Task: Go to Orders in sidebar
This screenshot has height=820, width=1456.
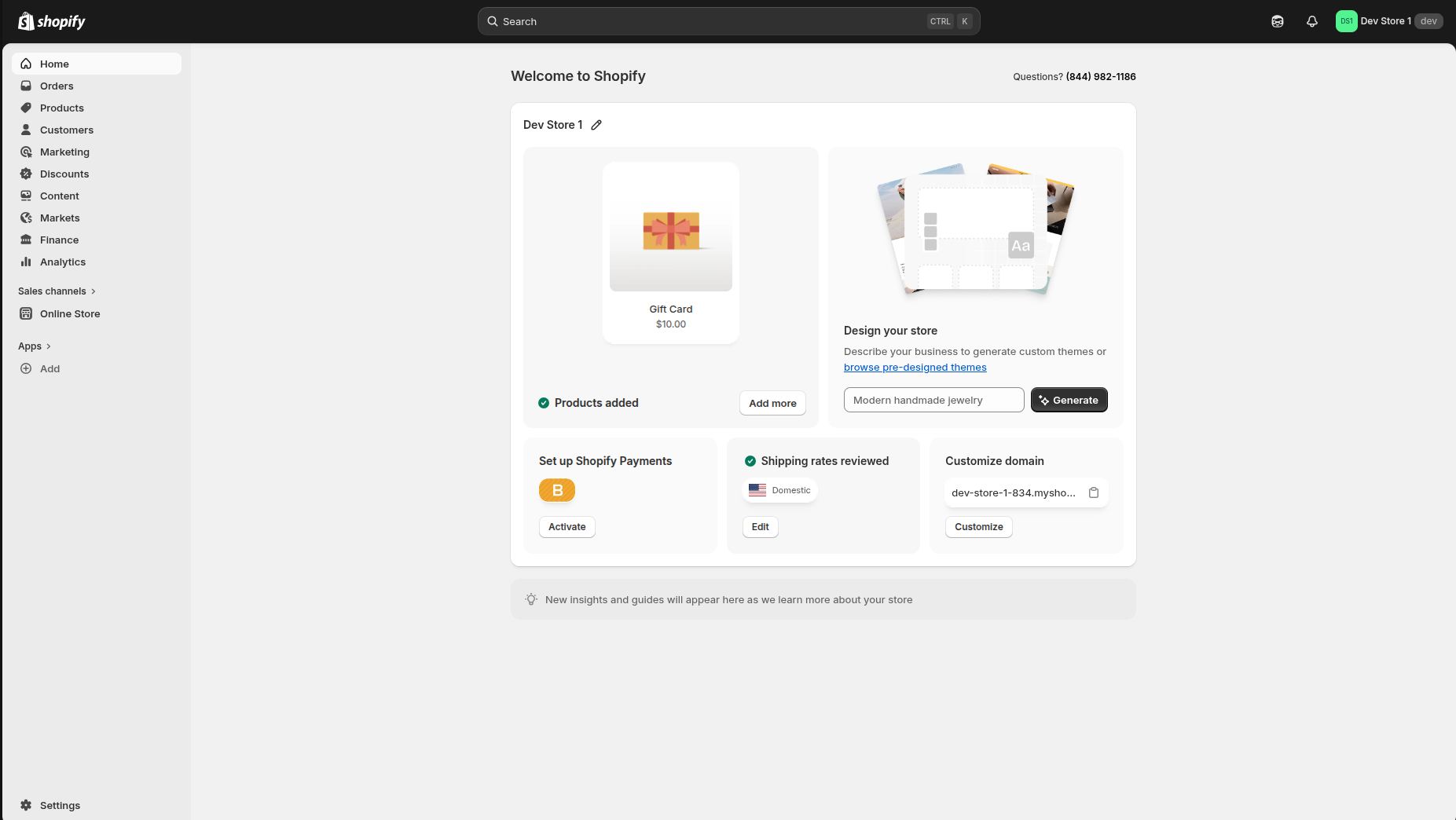Action: click(57, 86)
